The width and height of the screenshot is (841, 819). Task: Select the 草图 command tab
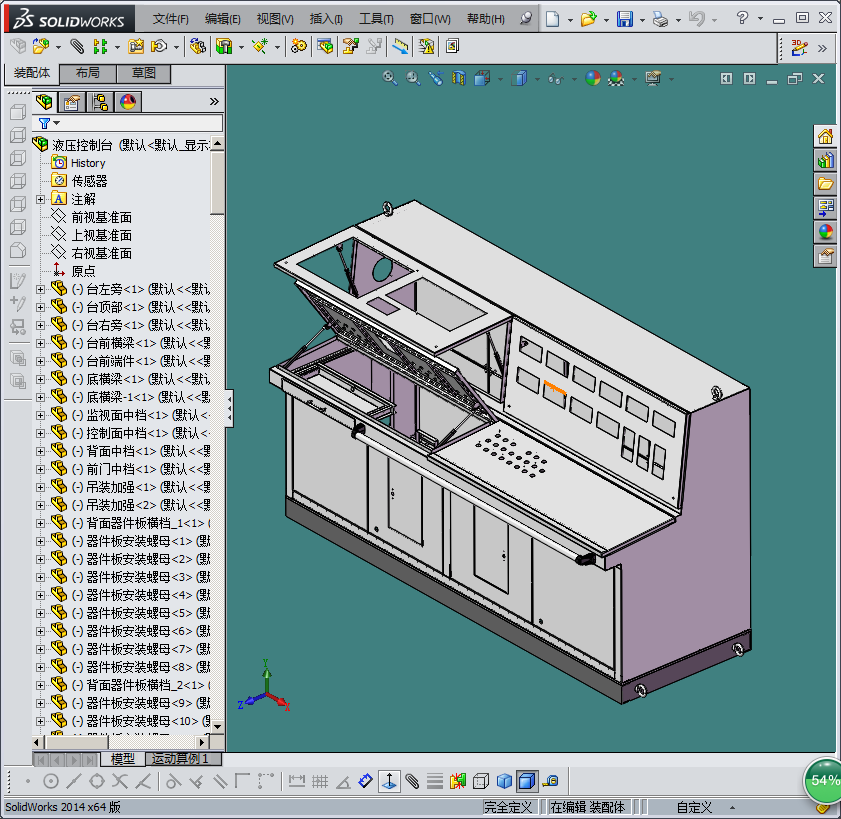tap(143, 73)
